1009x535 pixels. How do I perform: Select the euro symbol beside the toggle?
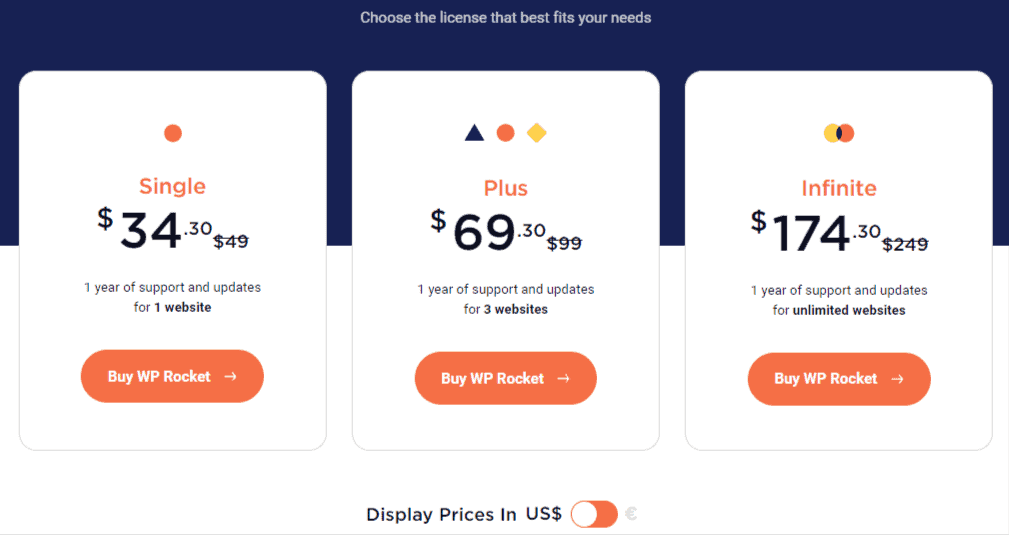631,514
